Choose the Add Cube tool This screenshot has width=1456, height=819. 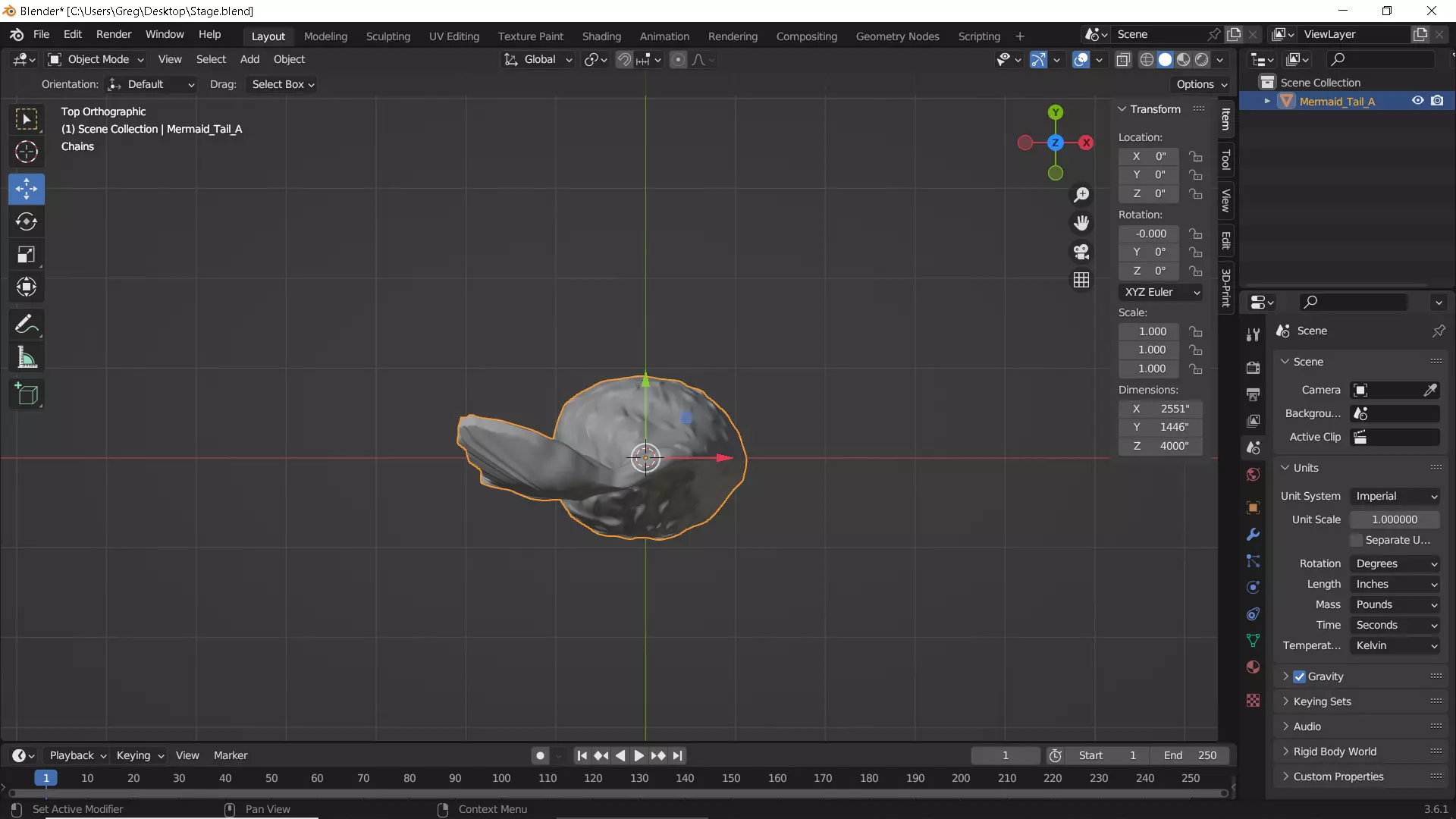(x=27, y=394)
